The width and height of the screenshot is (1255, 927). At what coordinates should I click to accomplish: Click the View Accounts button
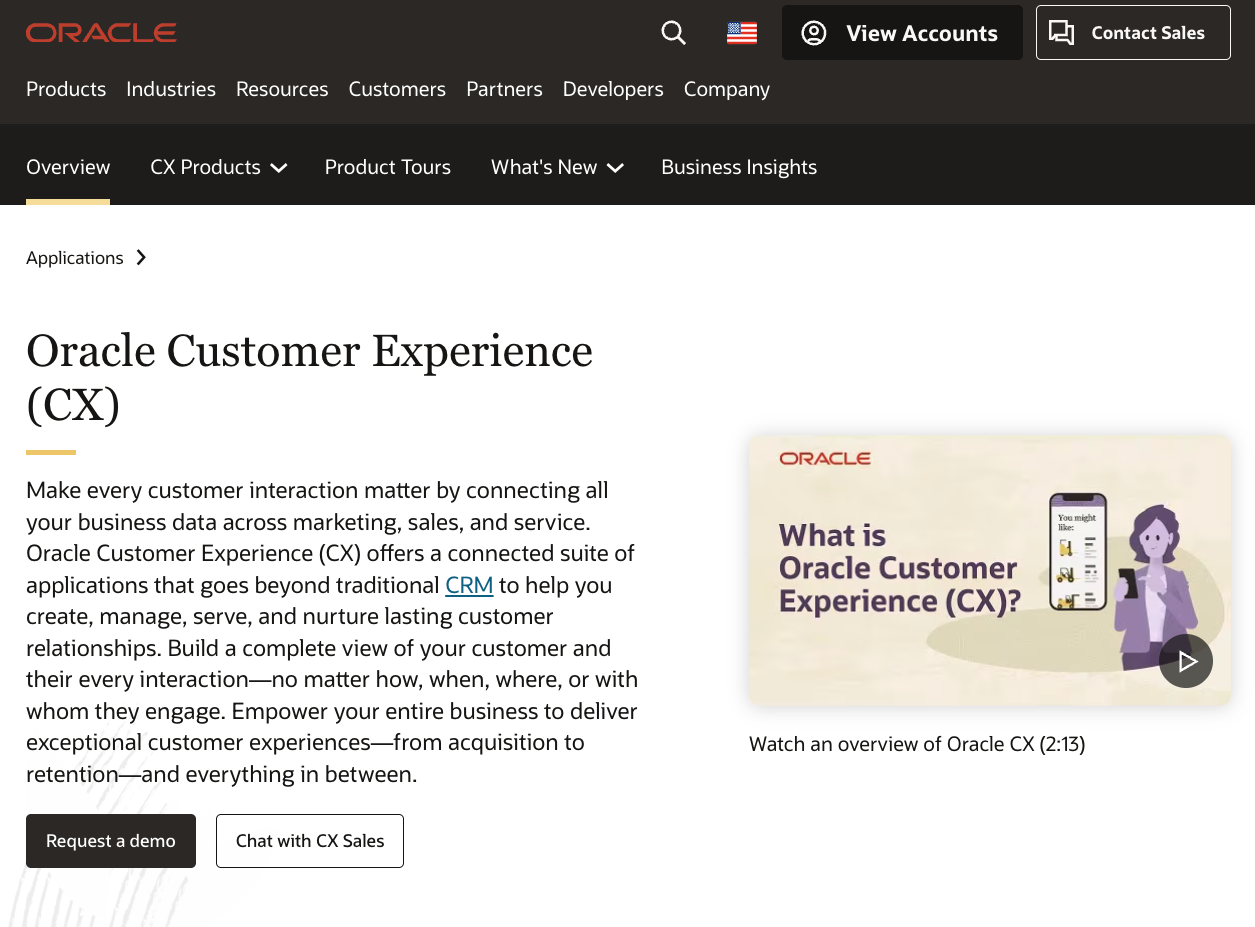(902, 33)
